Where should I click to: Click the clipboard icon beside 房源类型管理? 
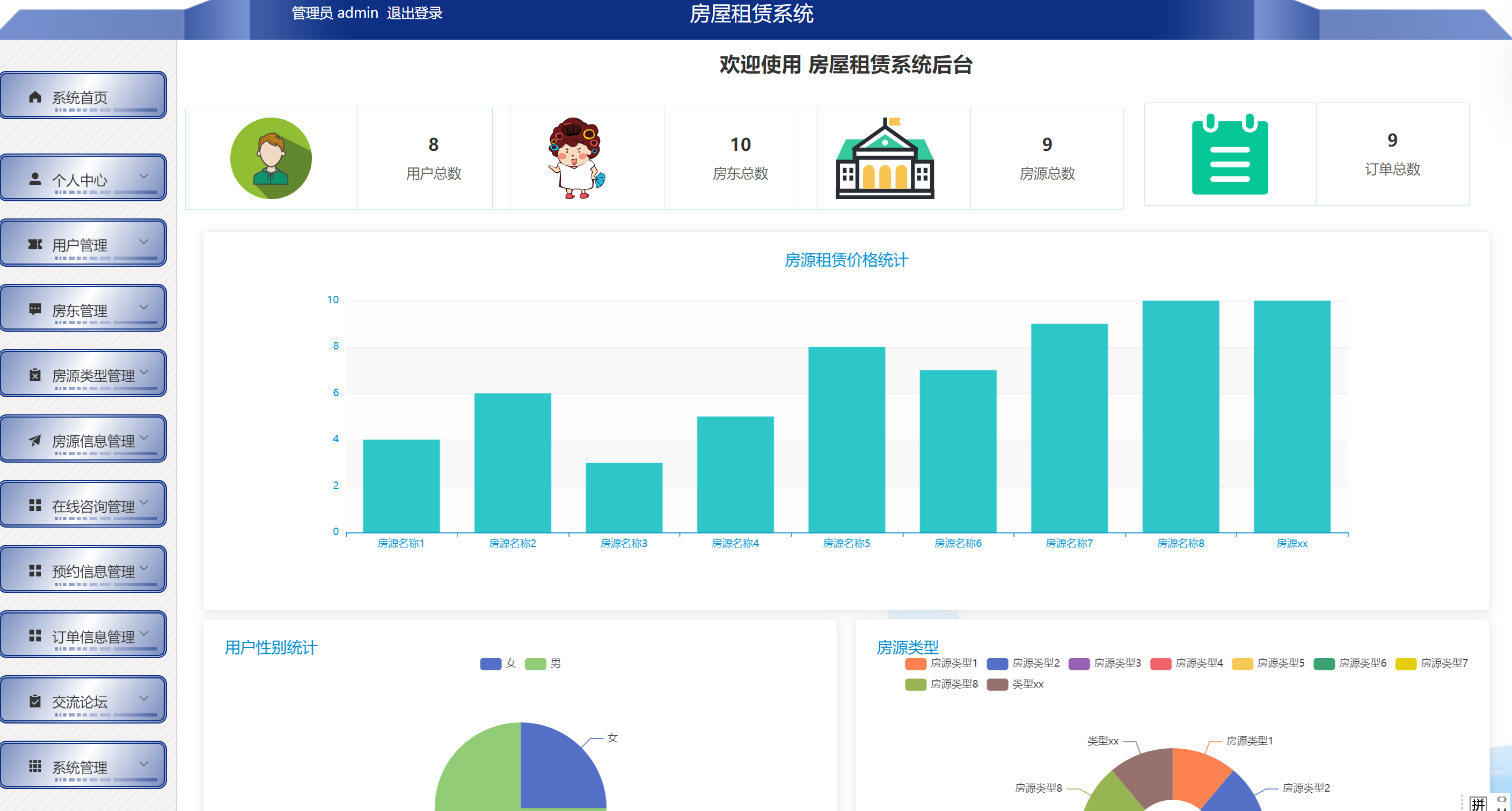(x=35, y=375)
